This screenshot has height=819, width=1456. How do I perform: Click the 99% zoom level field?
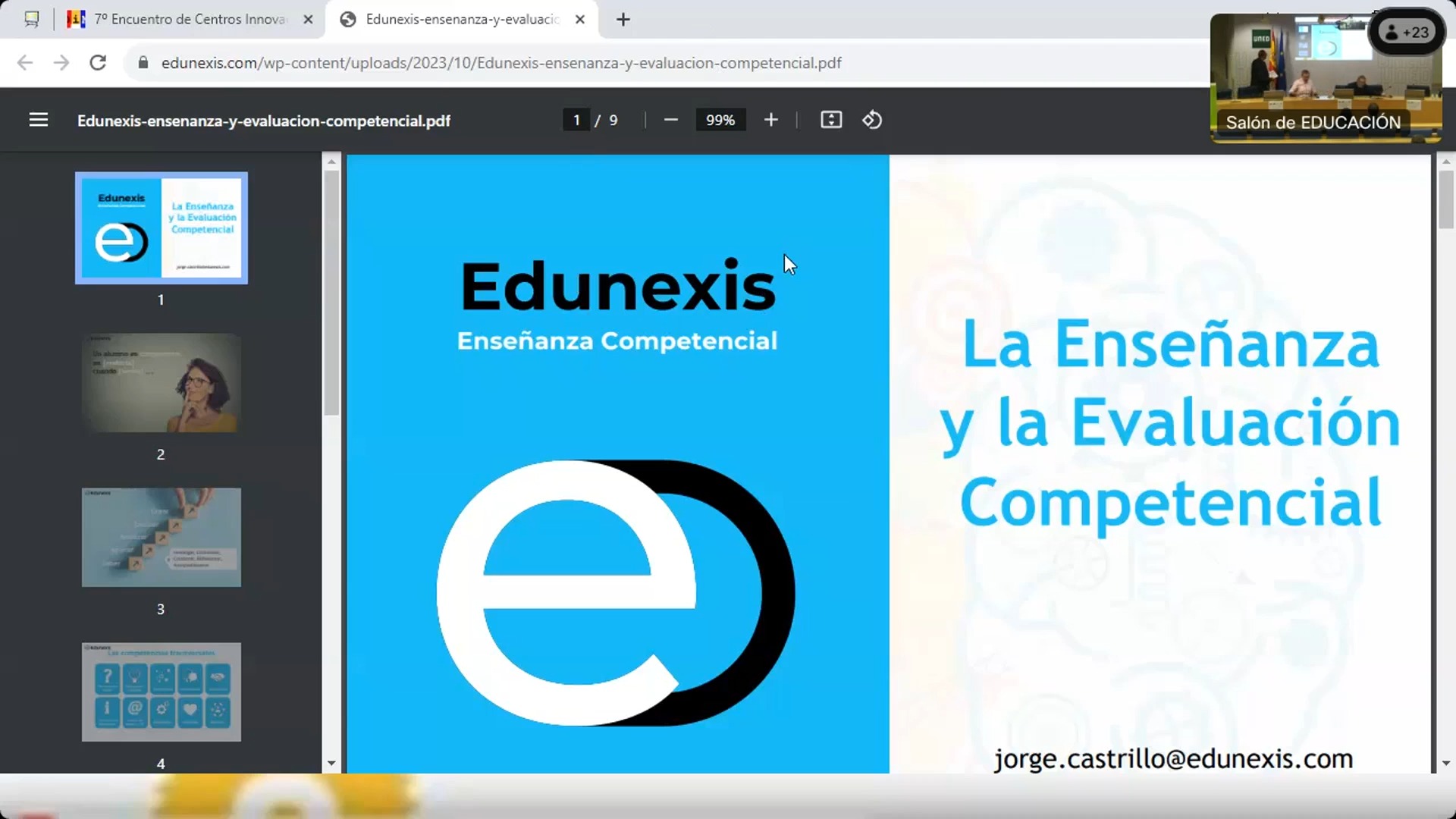pyautogui.click(x=720, y=120)
